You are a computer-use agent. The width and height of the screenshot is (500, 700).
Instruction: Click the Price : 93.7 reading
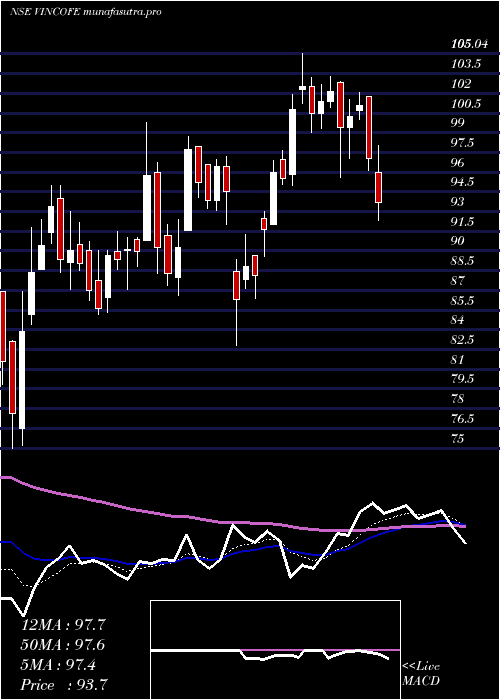tap(64, 685)
